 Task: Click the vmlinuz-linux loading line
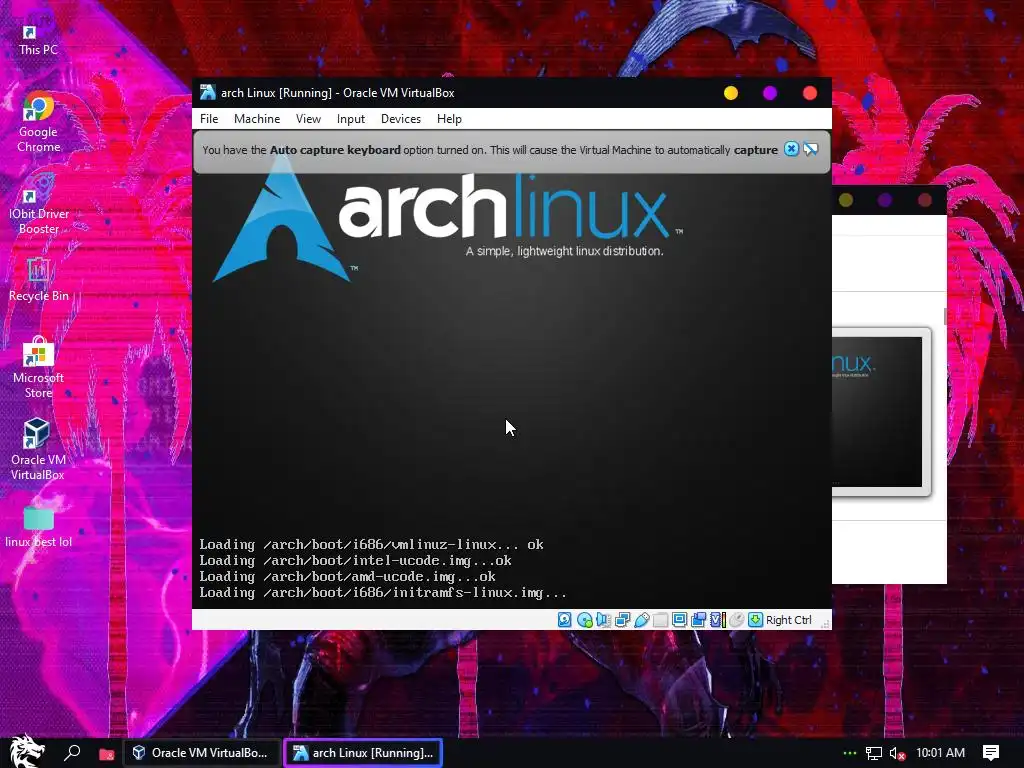tap(371, 545)
